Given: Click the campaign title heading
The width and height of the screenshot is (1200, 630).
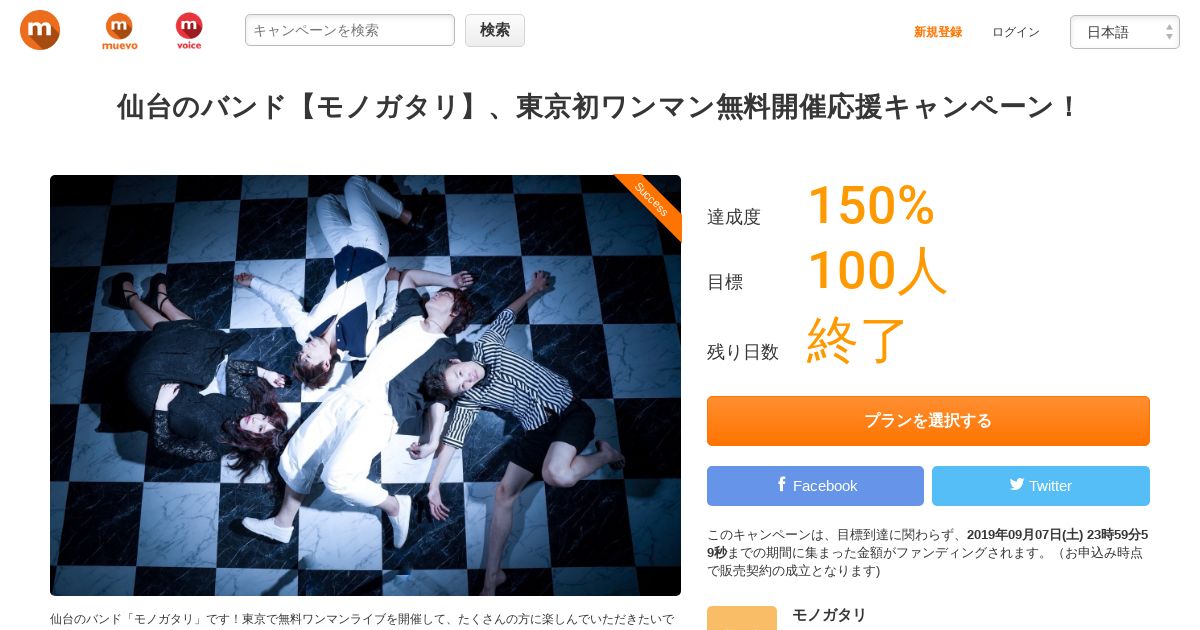Looking at the screenshot, I should point(599,107).
